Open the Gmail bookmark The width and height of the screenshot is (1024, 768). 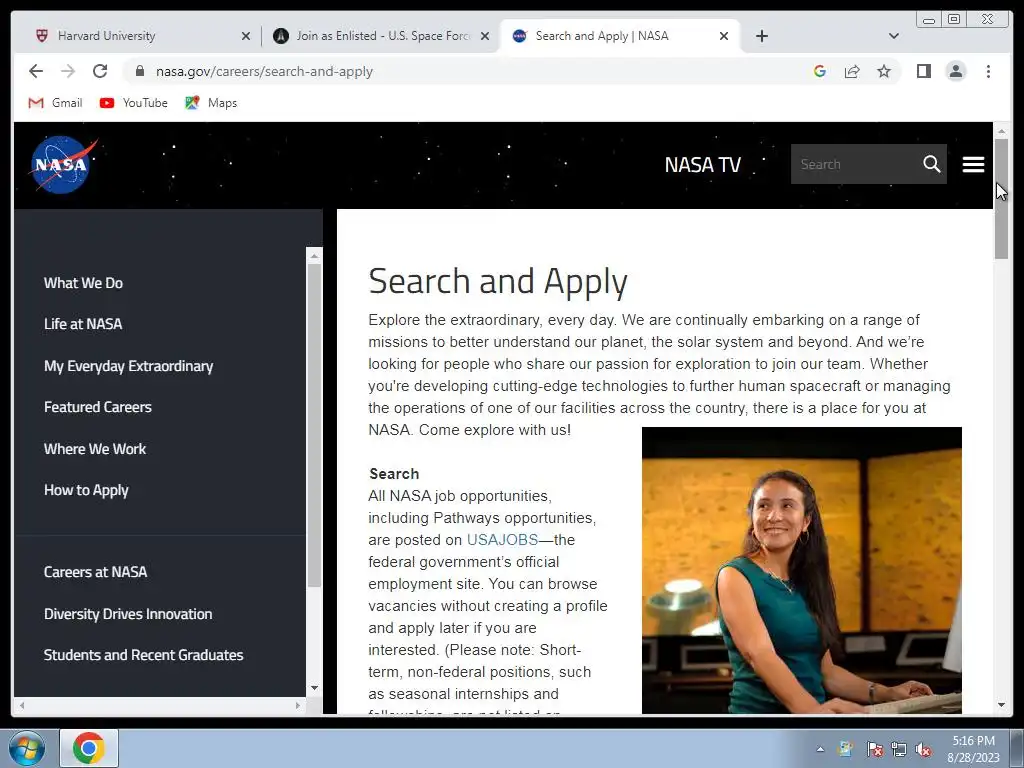[56, 103]
